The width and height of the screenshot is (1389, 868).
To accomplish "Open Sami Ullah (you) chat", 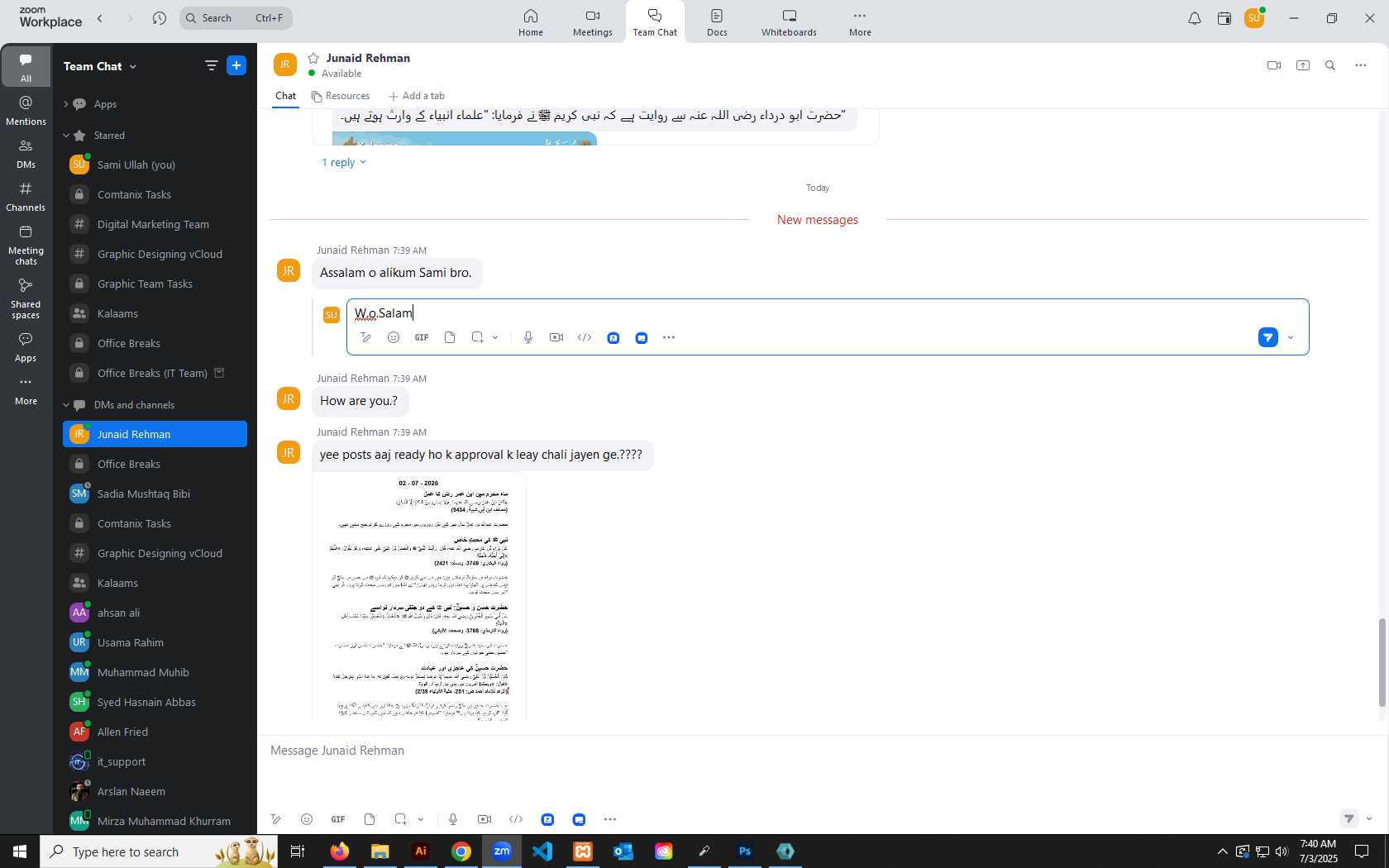I will pos(155,165).
